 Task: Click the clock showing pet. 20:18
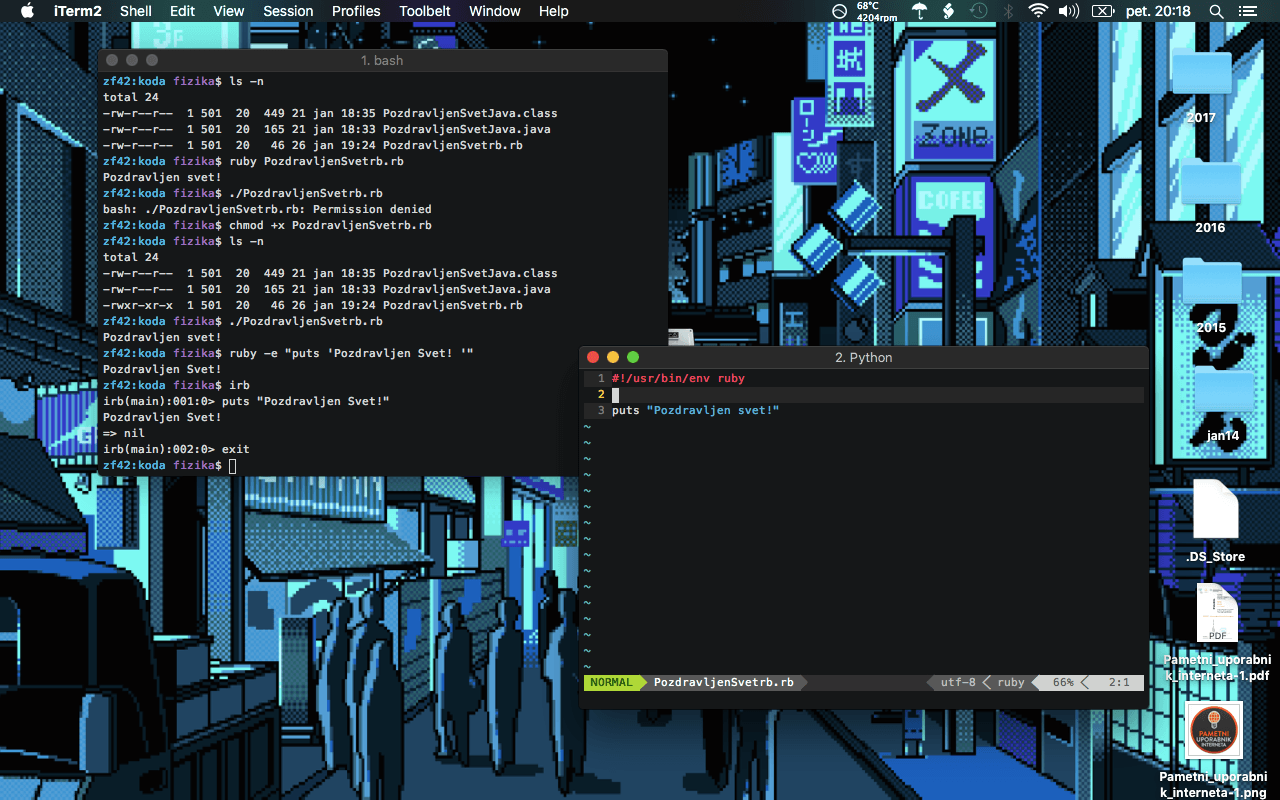pyautogui.click(x=1160, y=11)
